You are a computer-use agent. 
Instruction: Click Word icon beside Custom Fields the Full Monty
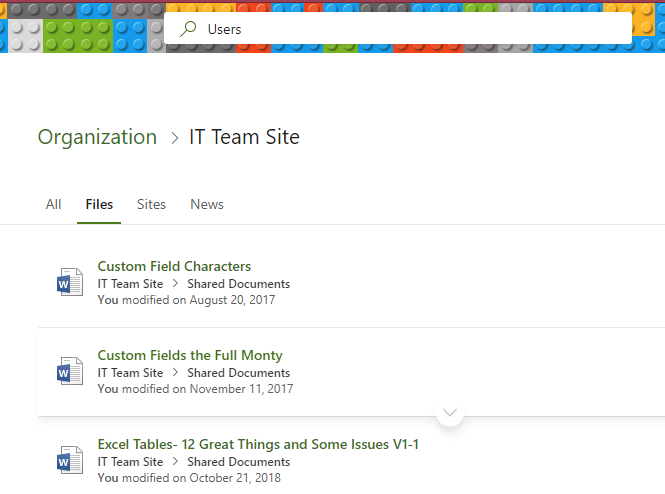pyautogui.click(x=70, y=371)
